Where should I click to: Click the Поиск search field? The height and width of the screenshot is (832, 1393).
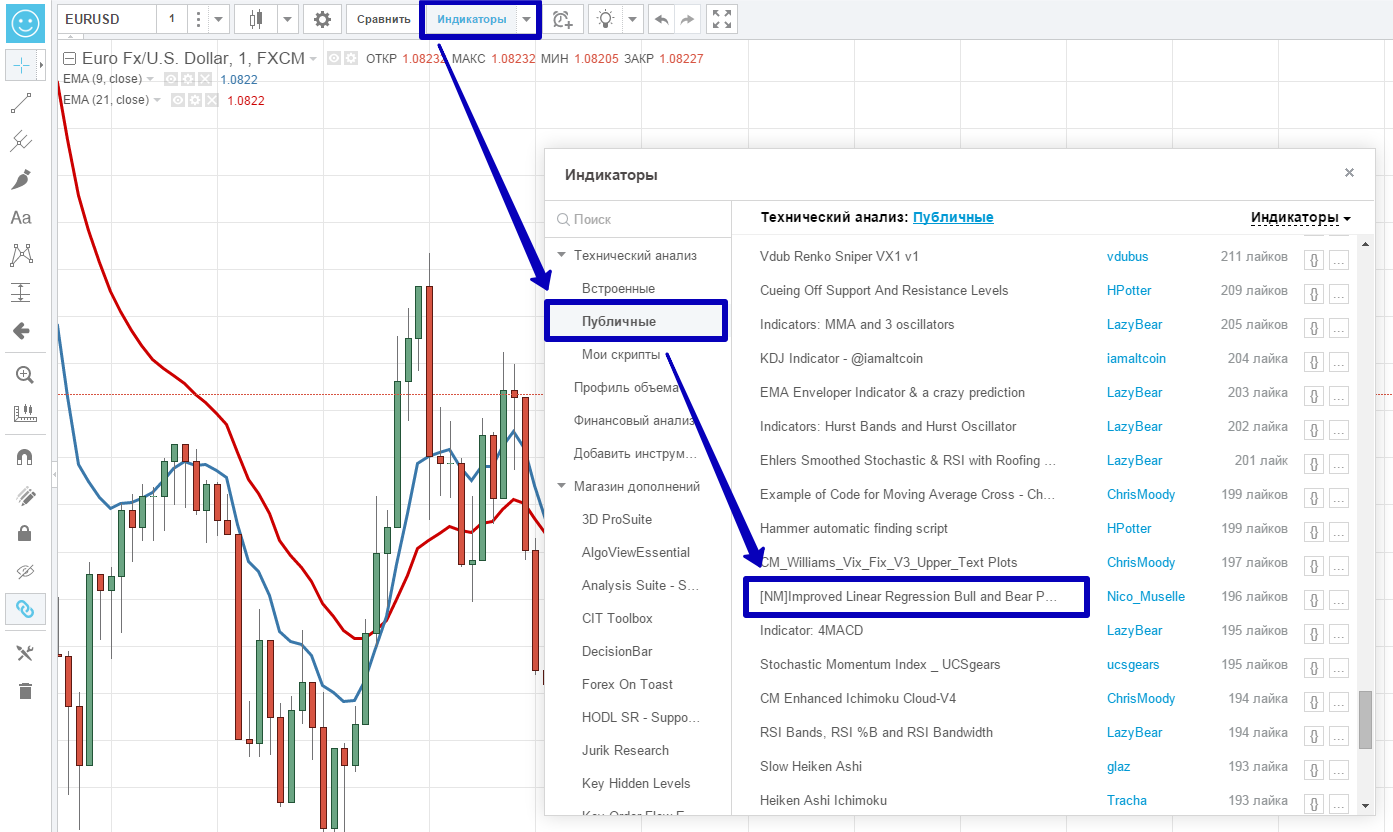tap(638, 219)
